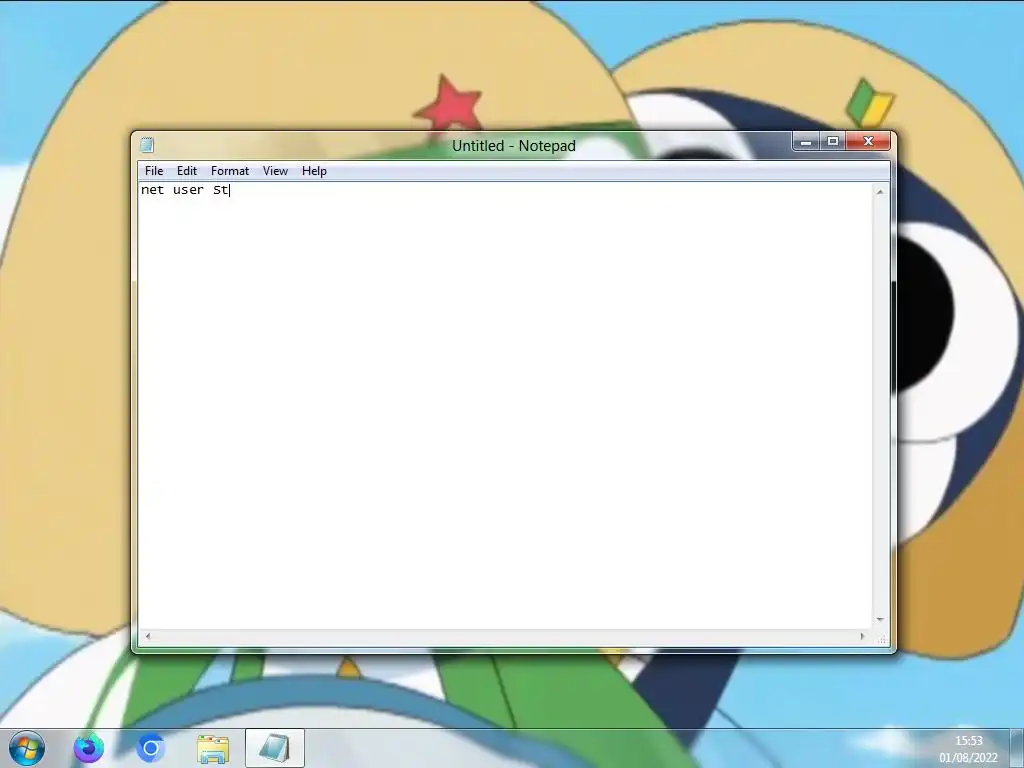
Task: Maximize the Notepad window
Action: pos(833,141)
